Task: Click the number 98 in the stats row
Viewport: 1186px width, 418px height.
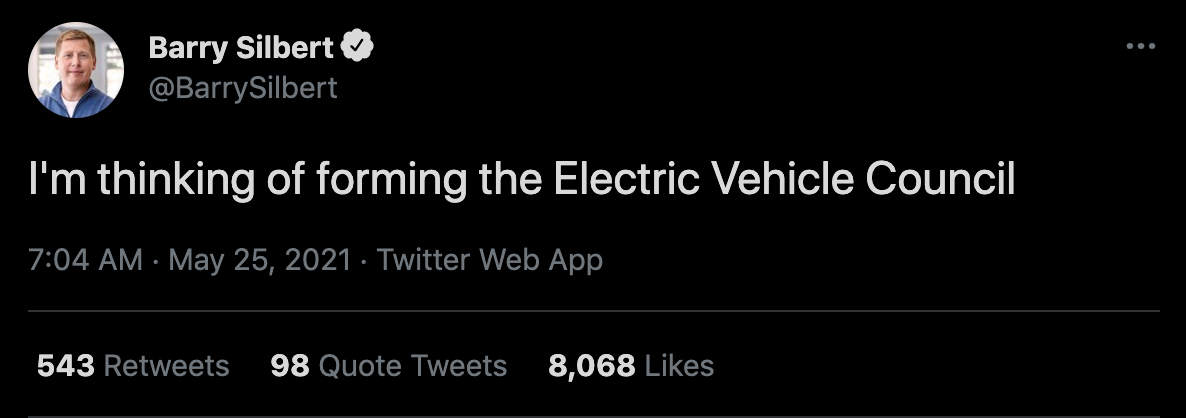Action: tap(290, 365)
